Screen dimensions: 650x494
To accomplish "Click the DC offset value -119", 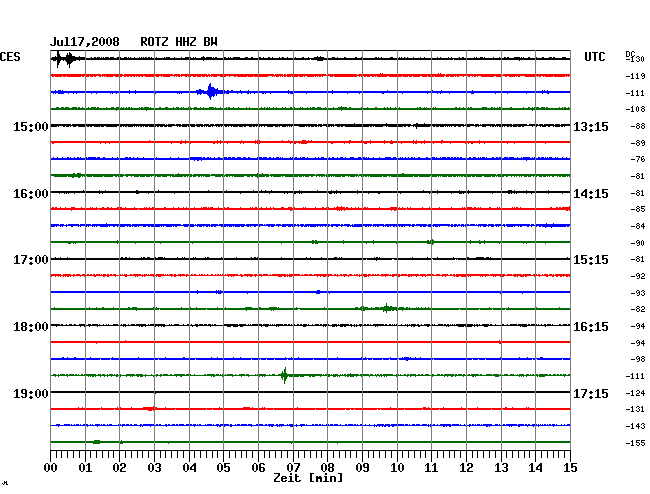I will tap(635, 76).
